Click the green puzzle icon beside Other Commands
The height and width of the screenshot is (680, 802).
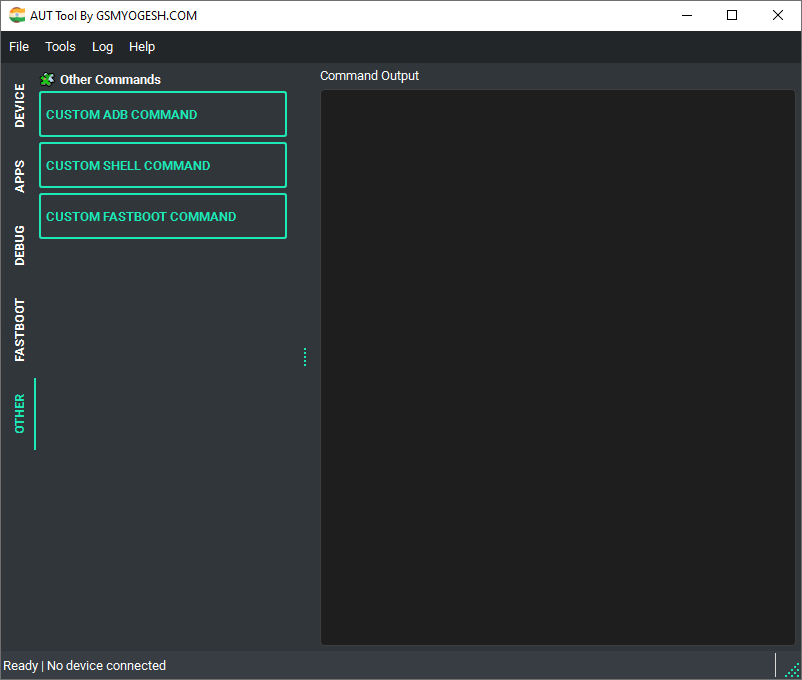point(46,79)
